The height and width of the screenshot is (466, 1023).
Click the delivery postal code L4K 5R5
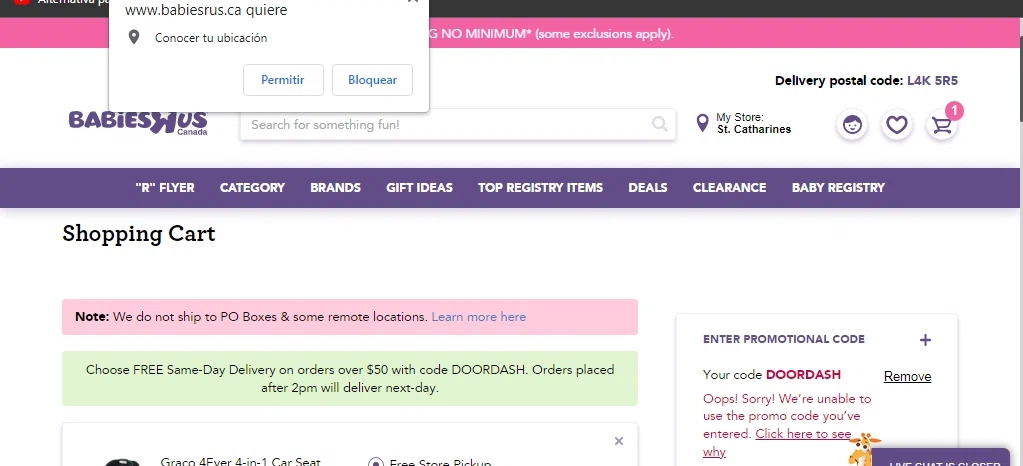[x=932, y=81]
